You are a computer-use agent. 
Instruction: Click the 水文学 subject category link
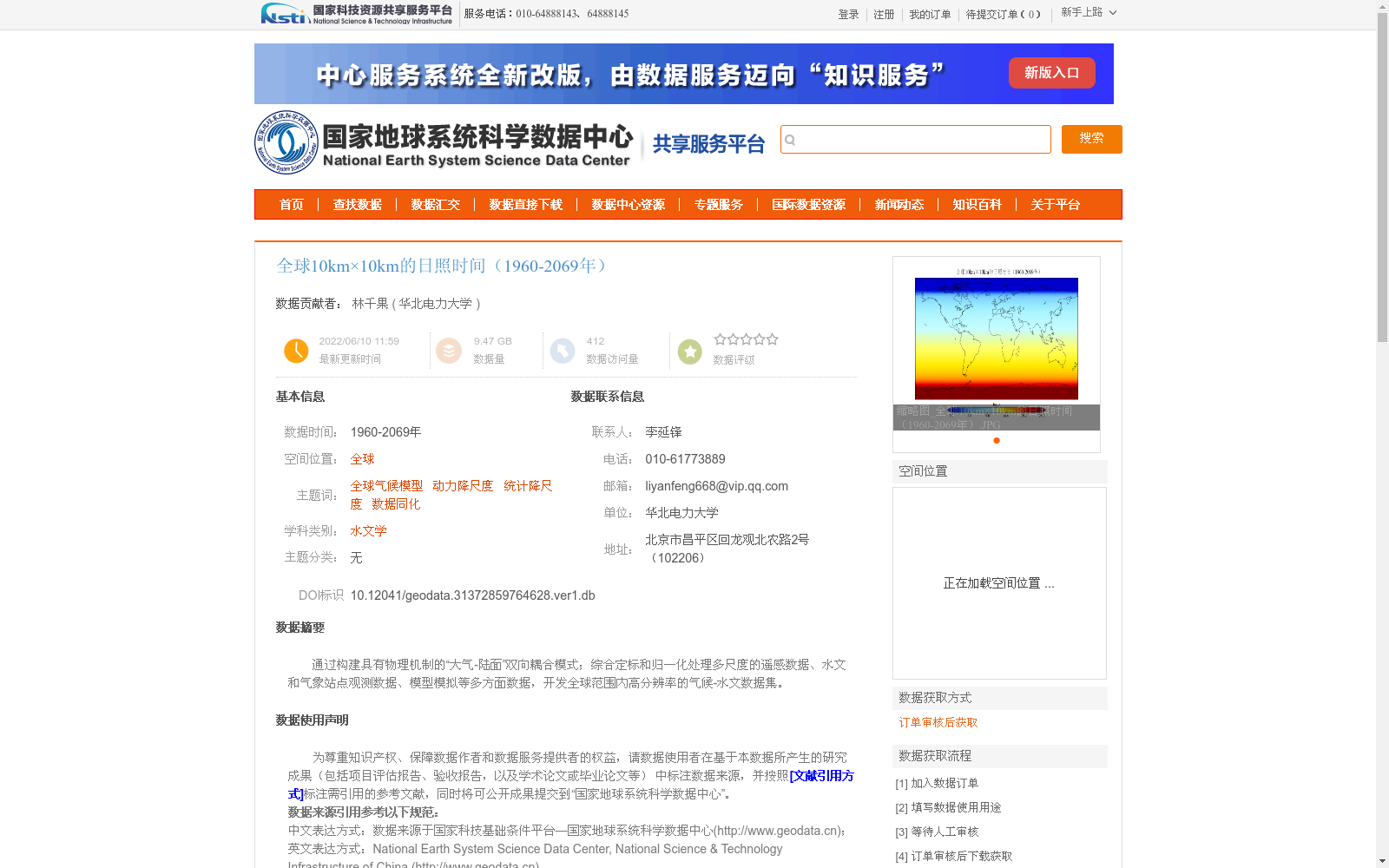[368, 531]
